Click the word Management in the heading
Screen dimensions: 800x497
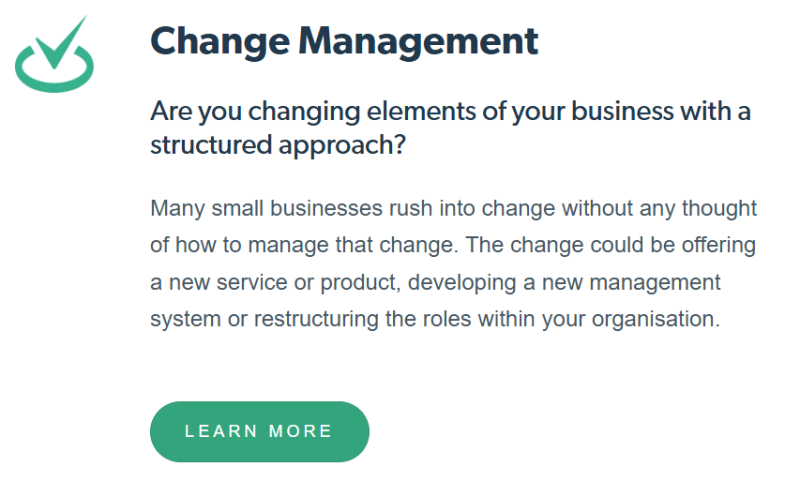[x=418, y=41]
